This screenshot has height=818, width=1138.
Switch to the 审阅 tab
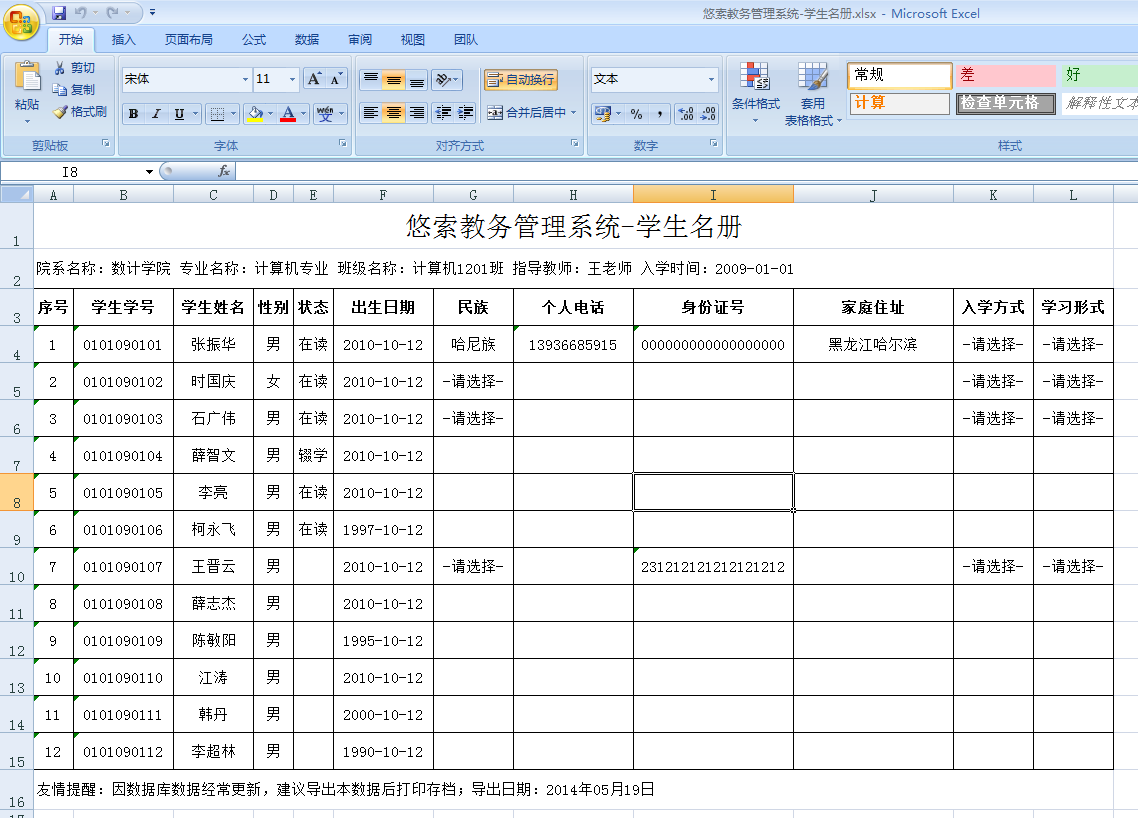[x=360, y=40]
